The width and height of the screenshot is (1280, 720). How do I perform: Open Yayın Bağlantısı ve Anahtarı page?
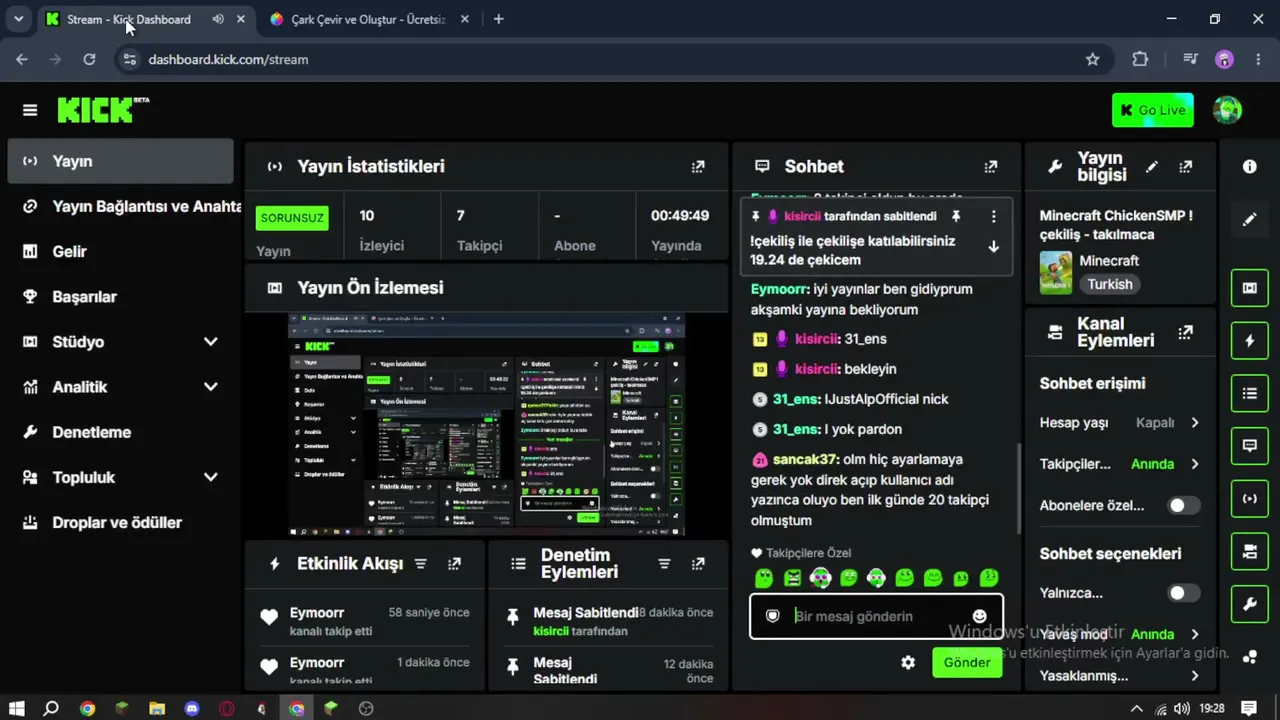pos(120,206)
